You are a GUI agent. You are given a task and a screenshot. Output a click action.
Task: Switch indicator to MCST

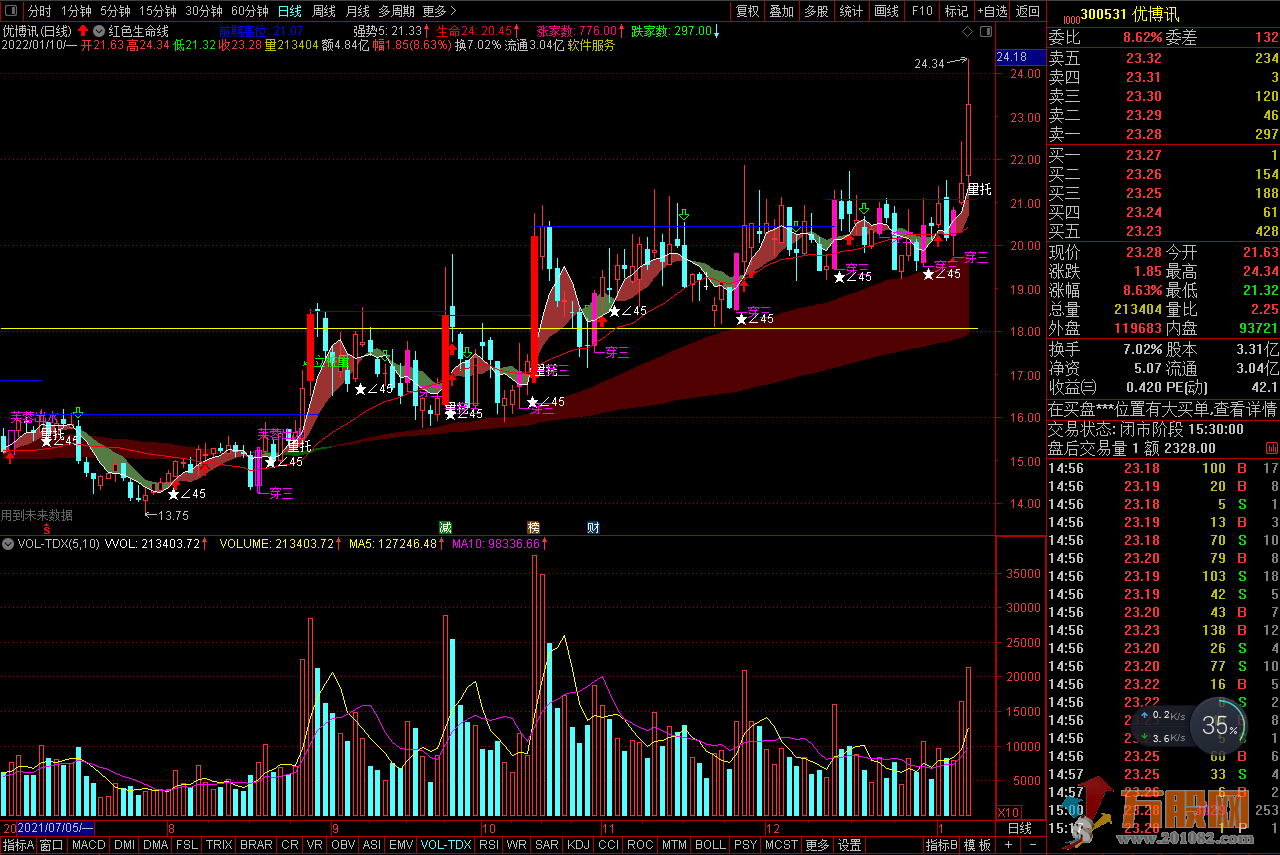(781, 845)
